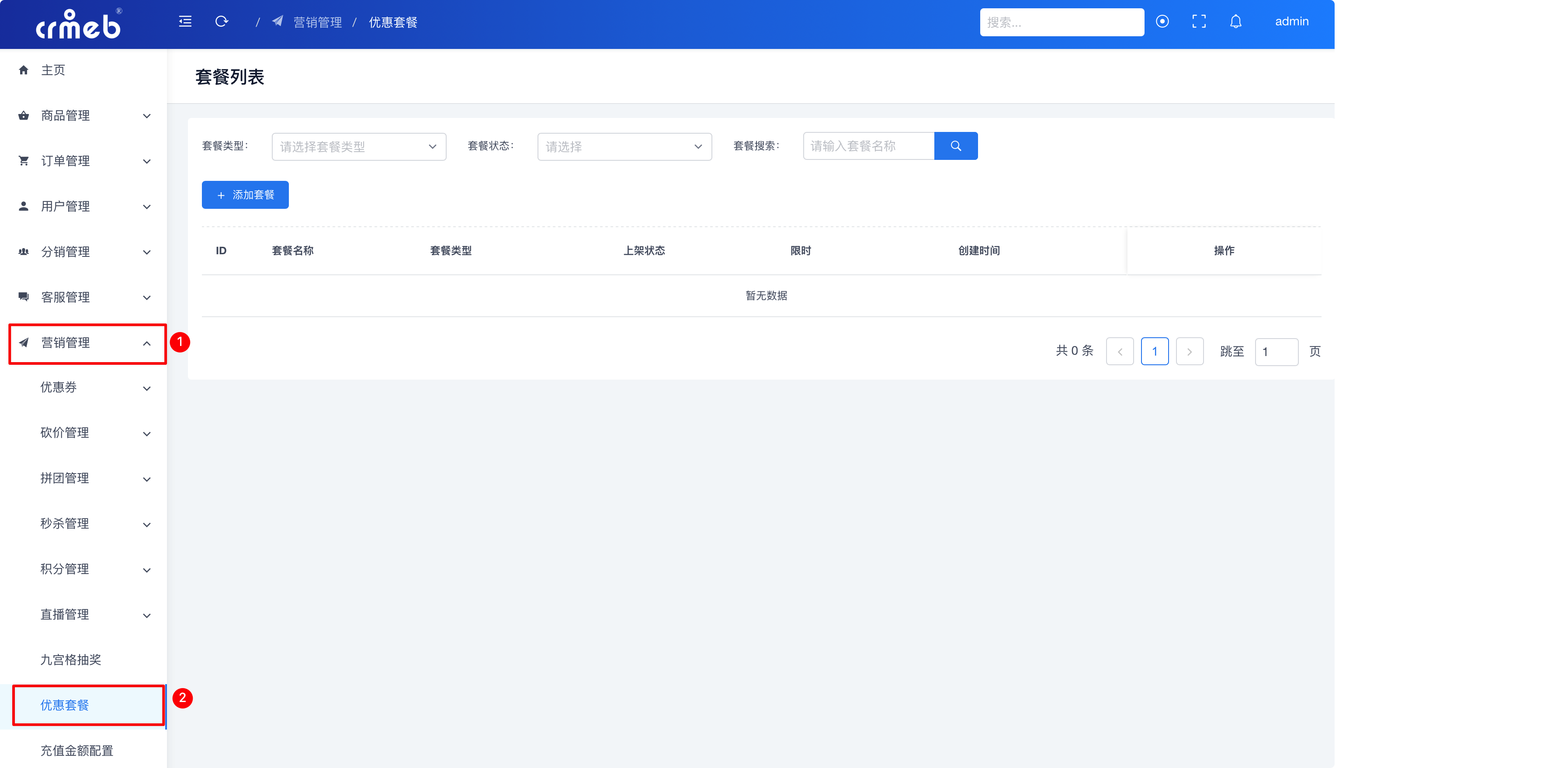Open 主页 menu item
The width and height of the screenshot is (1568, 768).
[83, 70]
